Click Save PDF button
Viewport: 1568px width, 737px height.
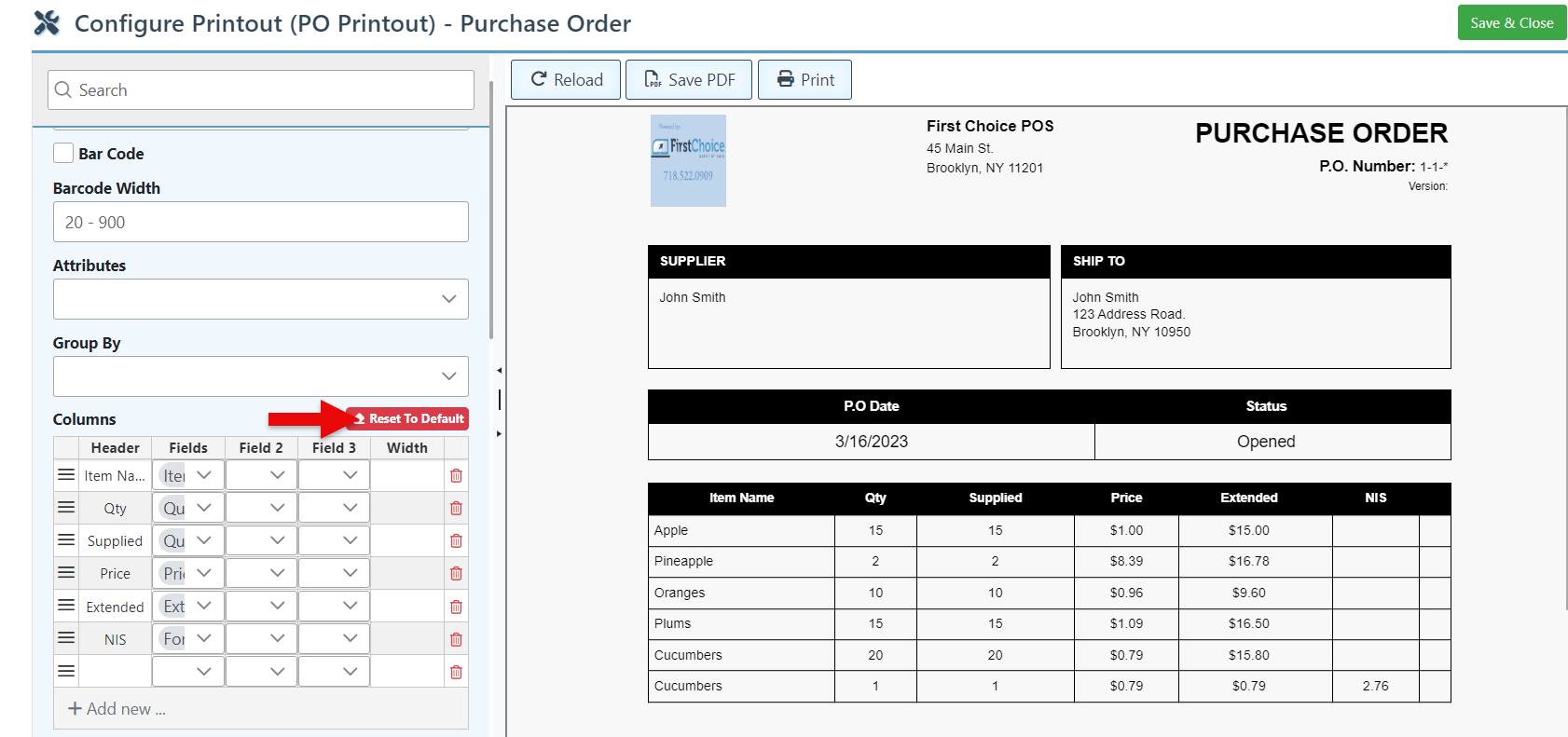(x=690, y=80)
